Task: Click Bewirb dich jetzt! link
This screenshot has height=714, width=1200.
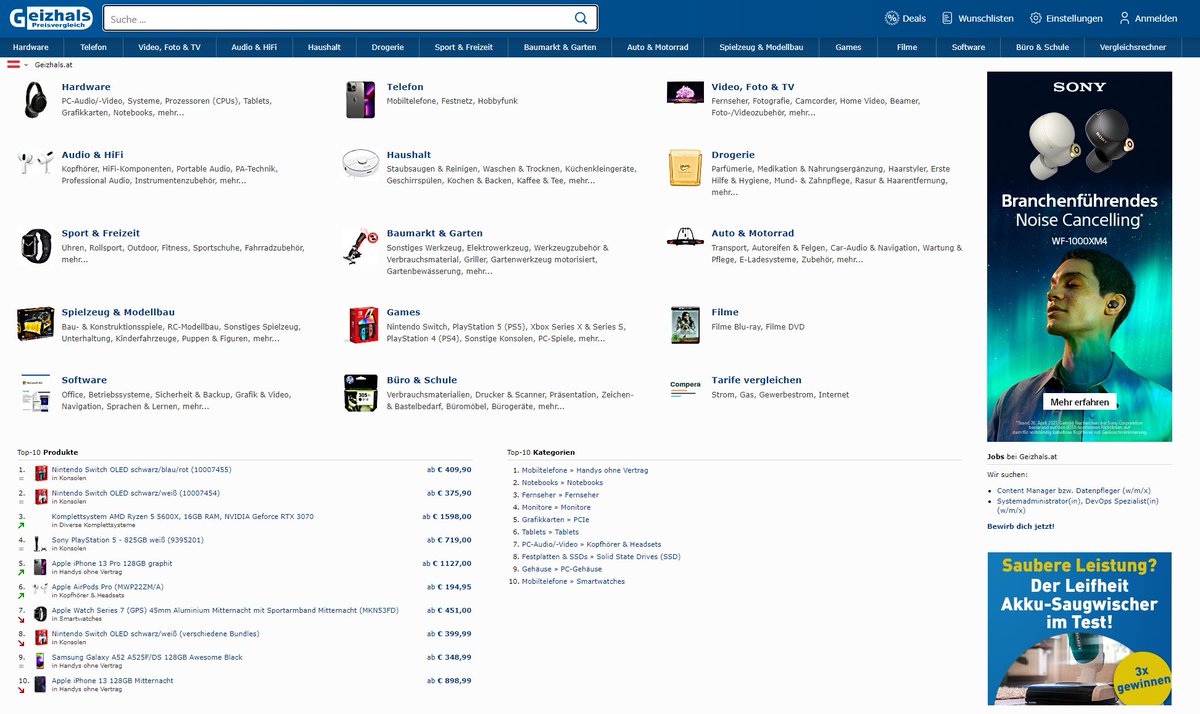Action: tap(1020, 526)
